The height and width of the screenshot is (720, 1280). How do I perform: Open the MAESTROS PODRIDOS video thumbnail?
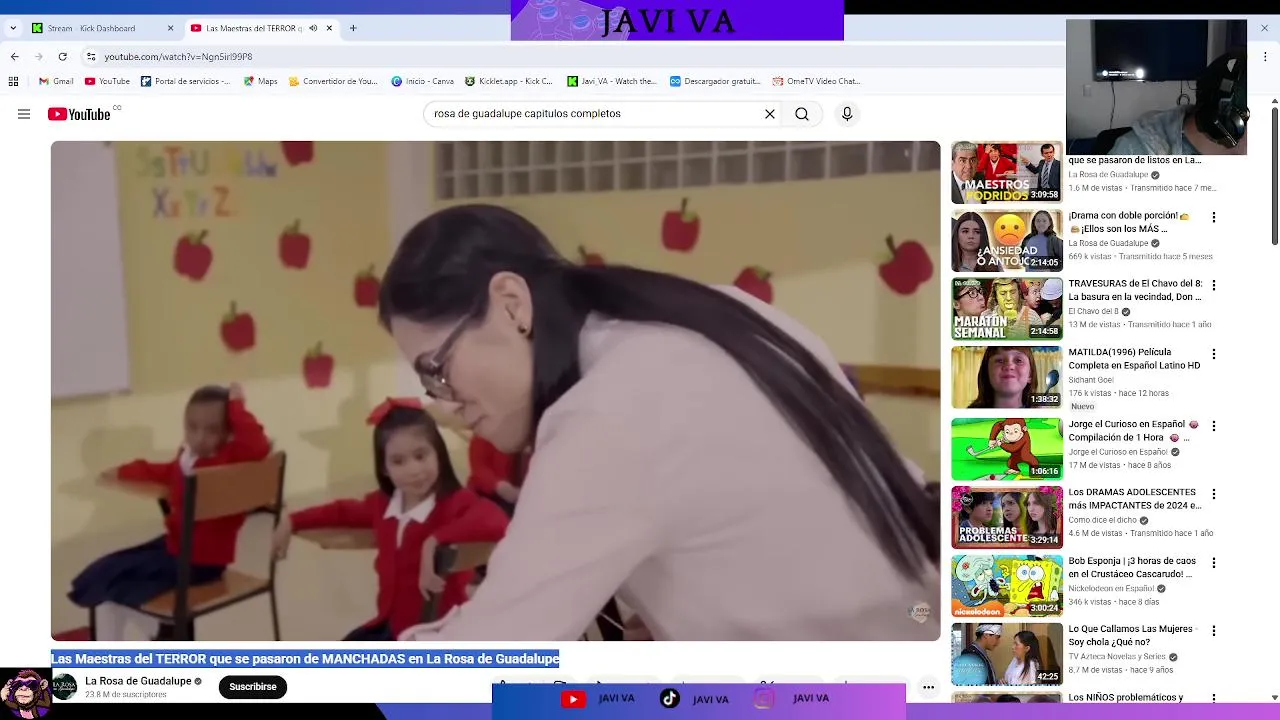(x=1007, y=172)
